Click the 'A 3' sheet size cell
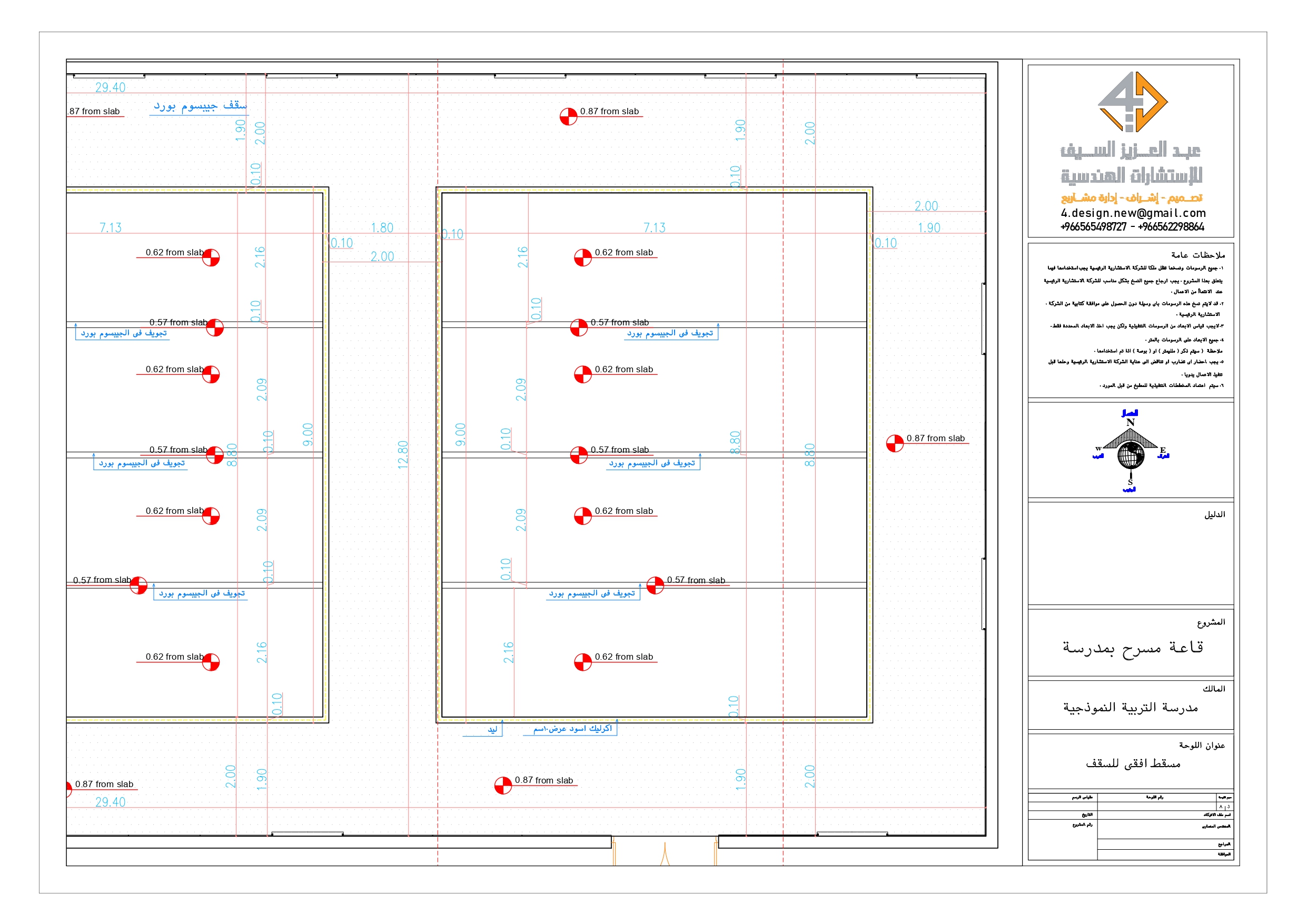The height and width of the screenshot is (924, 1307). coord(1224,807)
